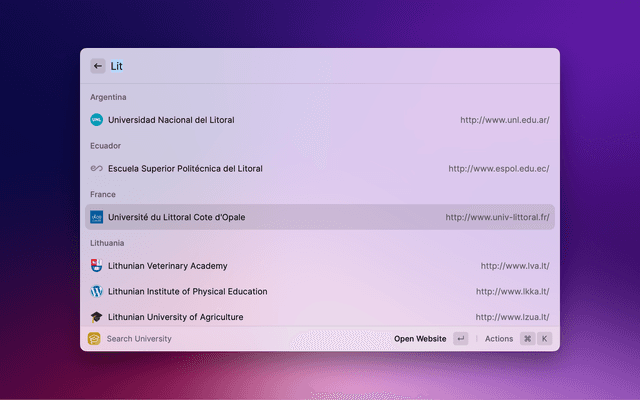Image resolution: width=640 pixels, height=400 pixels.
Task: Click the back arrow button
Action: click(x=98, y=66)
